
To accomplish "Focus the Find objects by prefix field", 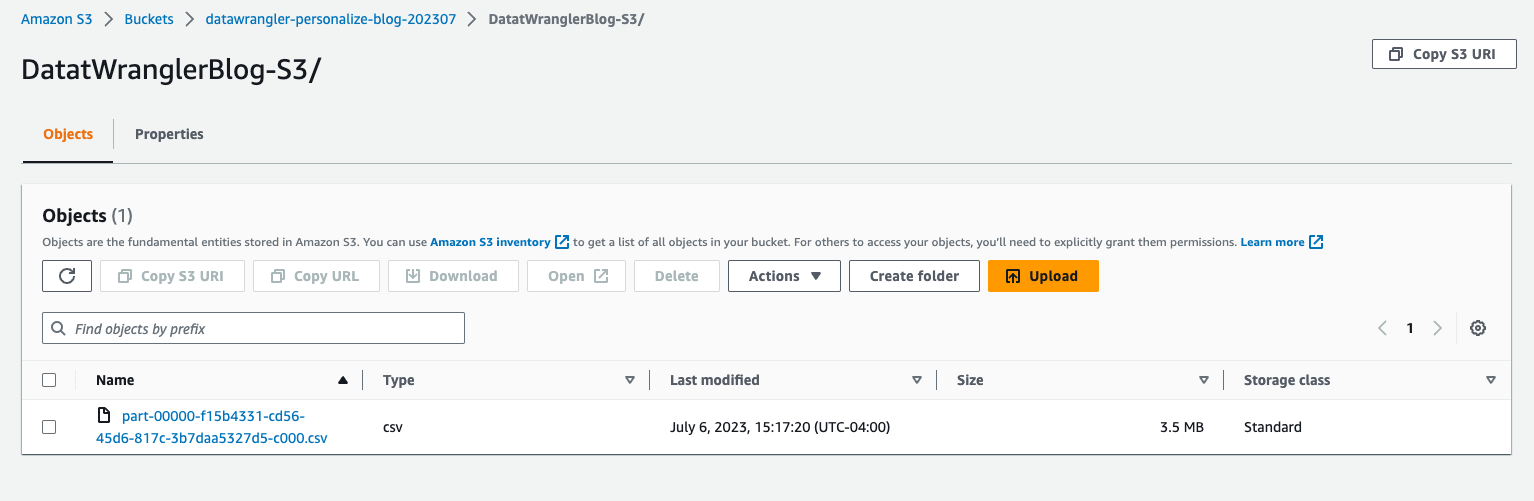I will pos(253,328).
